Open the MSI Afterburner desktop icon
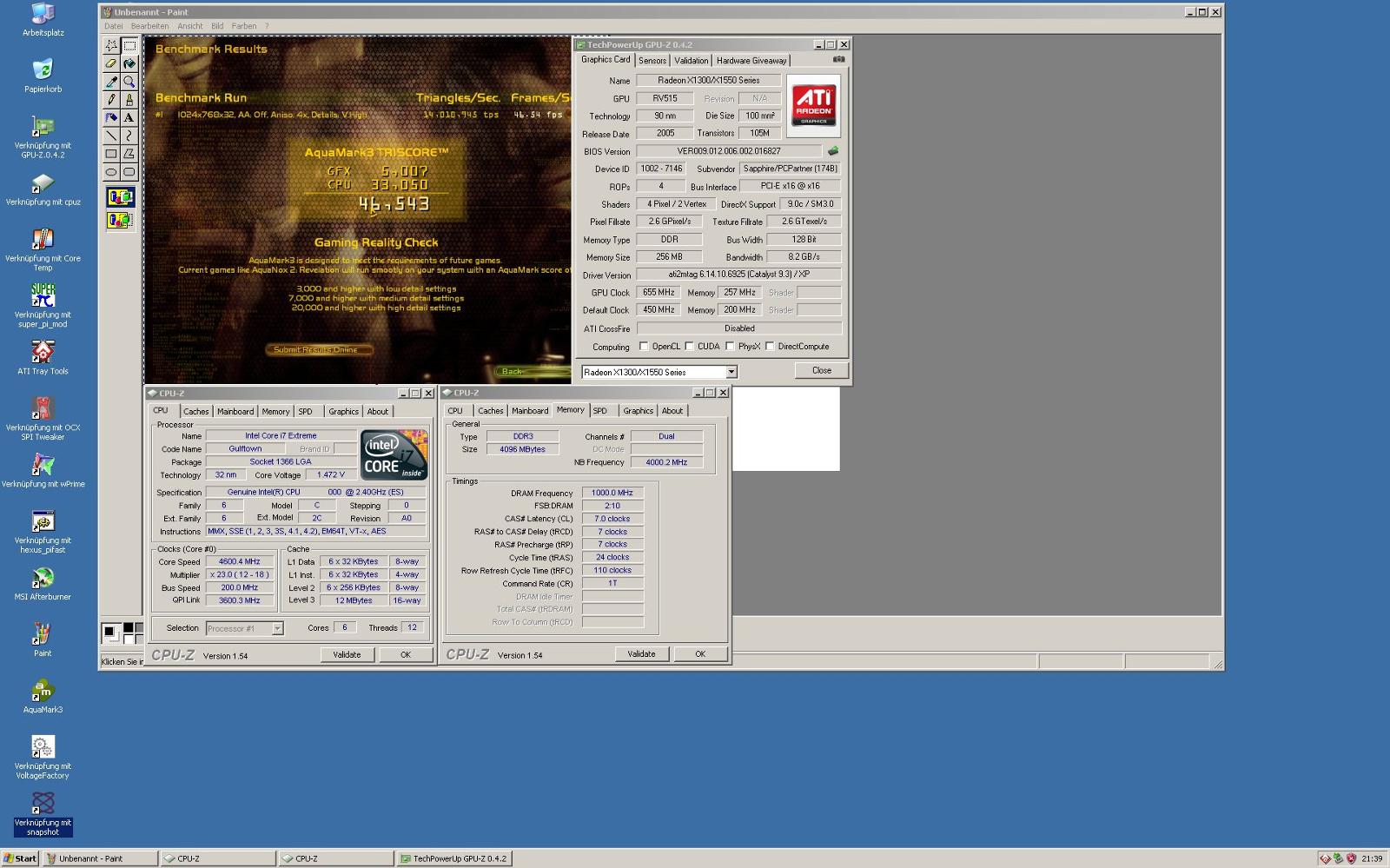Image resolution: width=1390 pixels, height=868 pixels. (x=43, y=584)
